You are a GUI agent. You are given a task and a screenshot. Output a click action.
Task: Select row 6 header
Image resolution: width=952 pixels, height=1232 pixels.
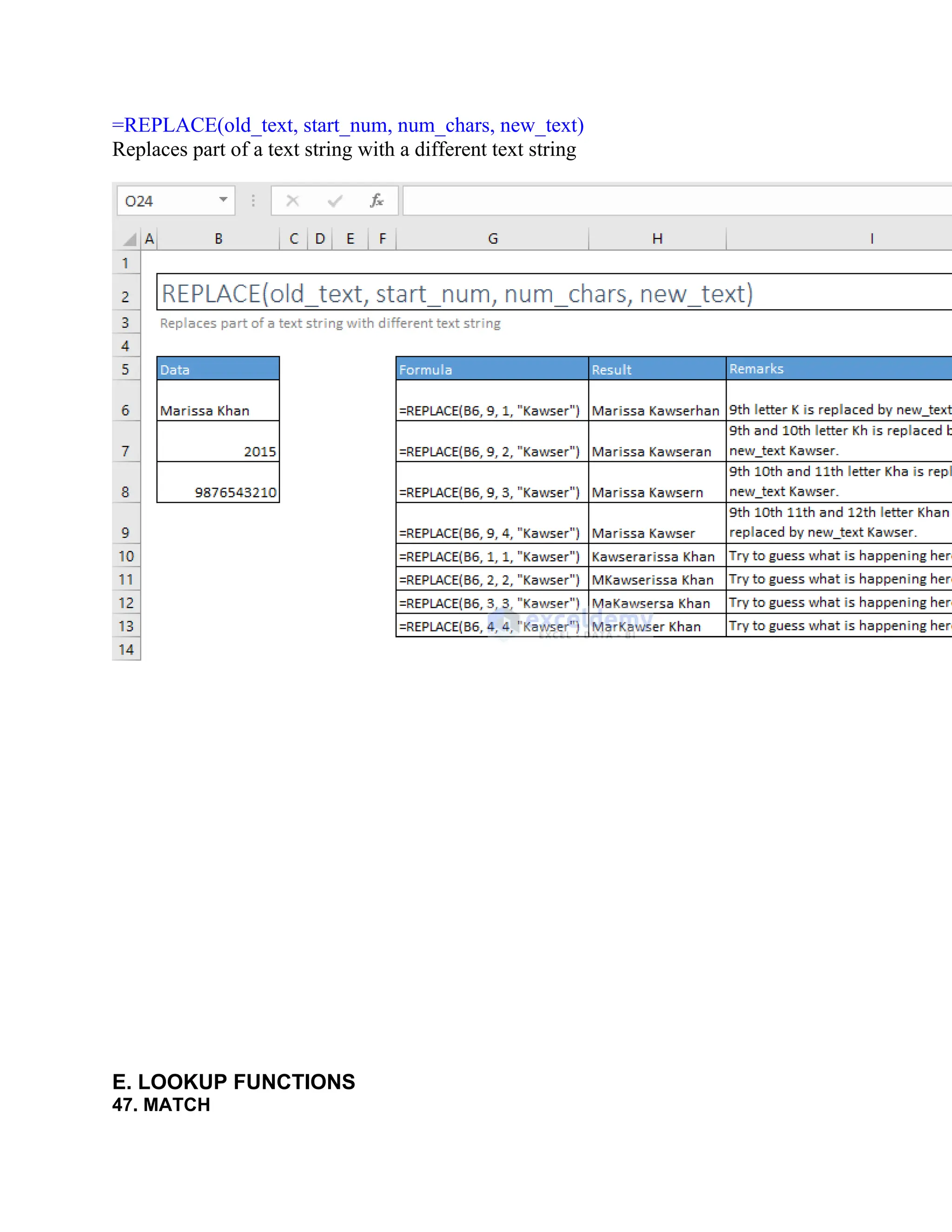pos(126,410)
